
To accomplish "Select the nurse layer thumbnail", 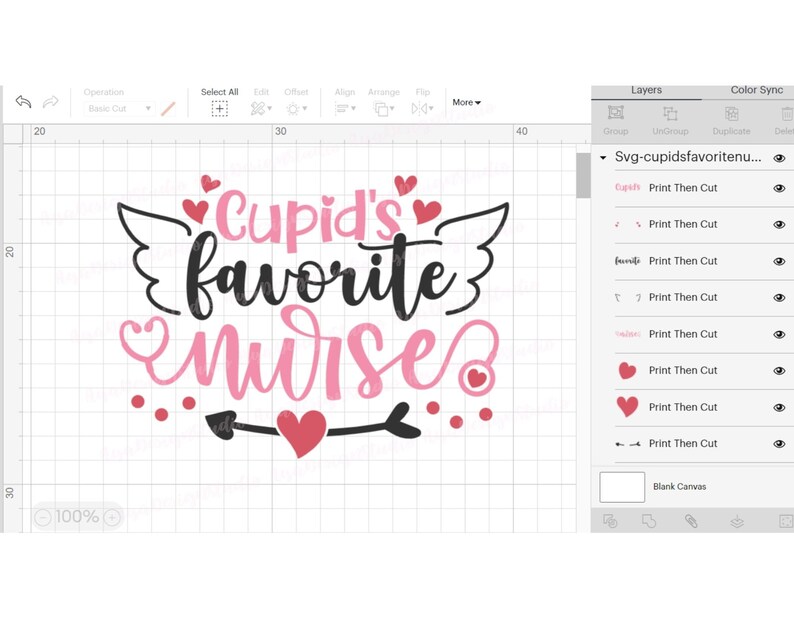I will (628, 334).
